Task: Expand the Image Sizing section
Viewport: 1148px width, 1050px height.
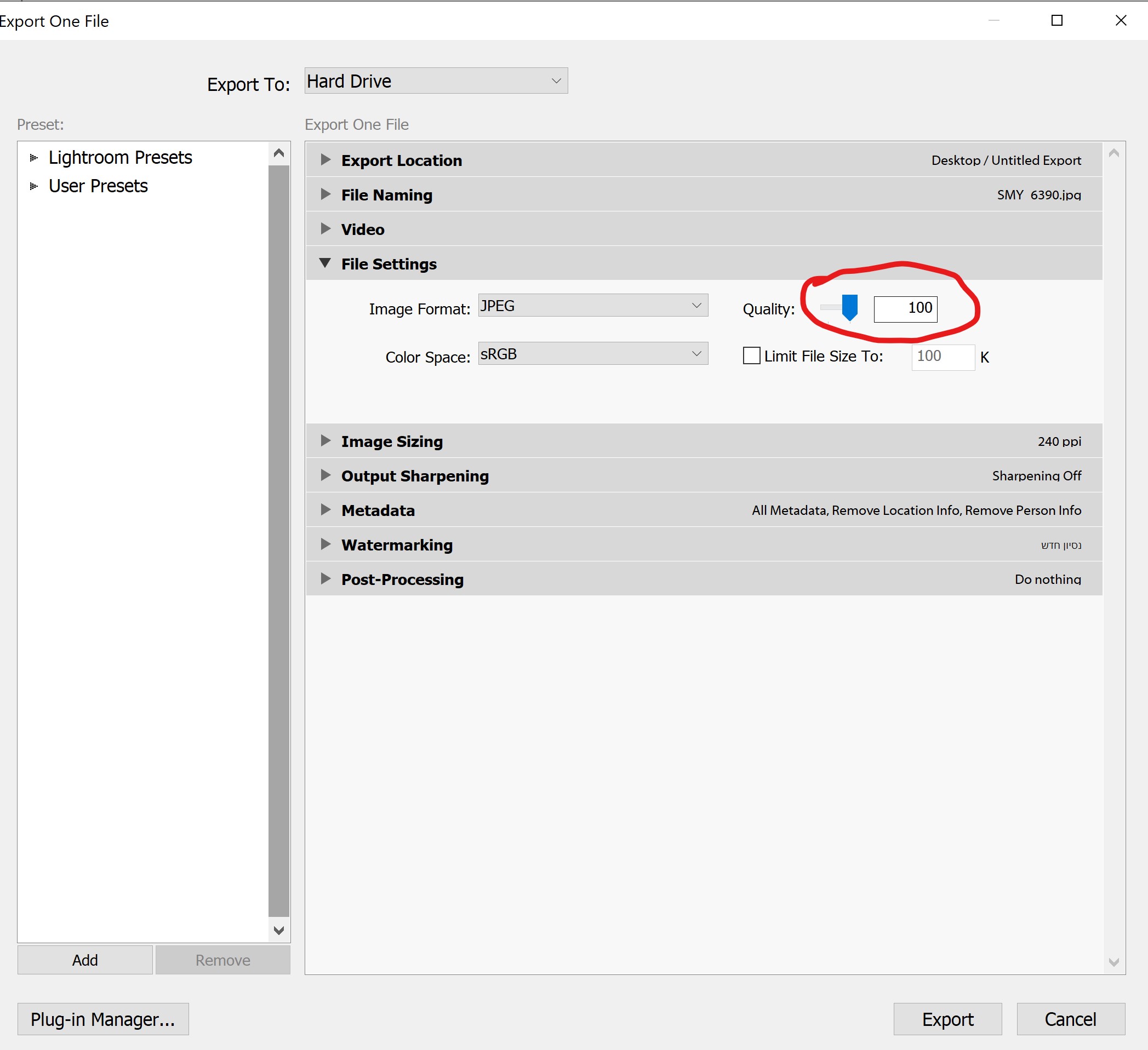Action: (x=325, y=441)
